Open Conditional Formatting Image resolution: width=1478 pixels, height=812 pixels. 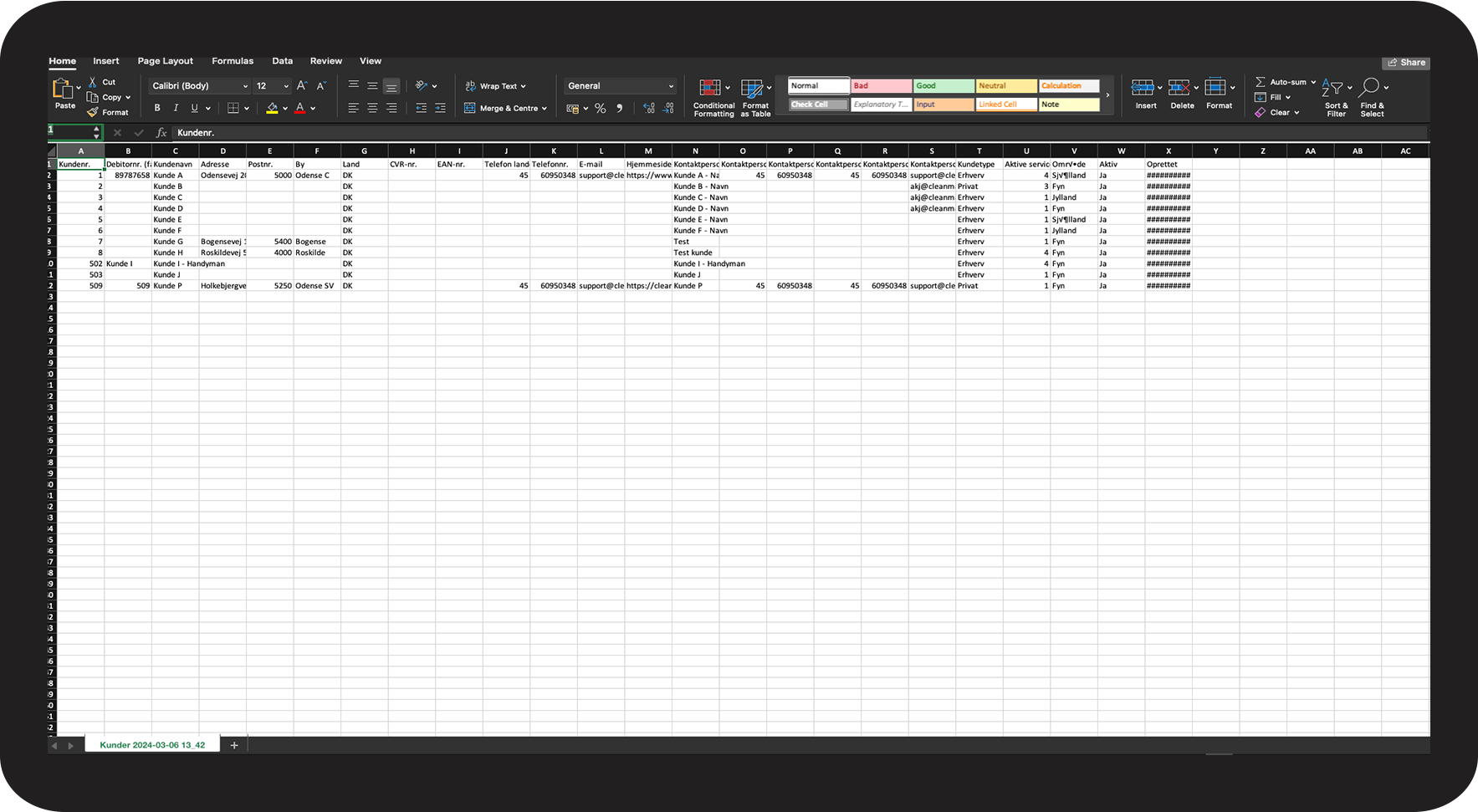point(713,98)
